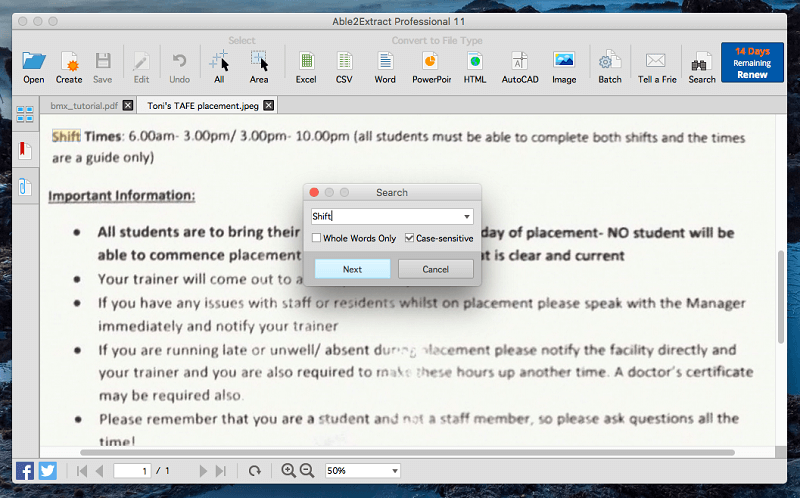The image size is (800, 498).
Task: Click the Important Information heading
Action: 121,196
